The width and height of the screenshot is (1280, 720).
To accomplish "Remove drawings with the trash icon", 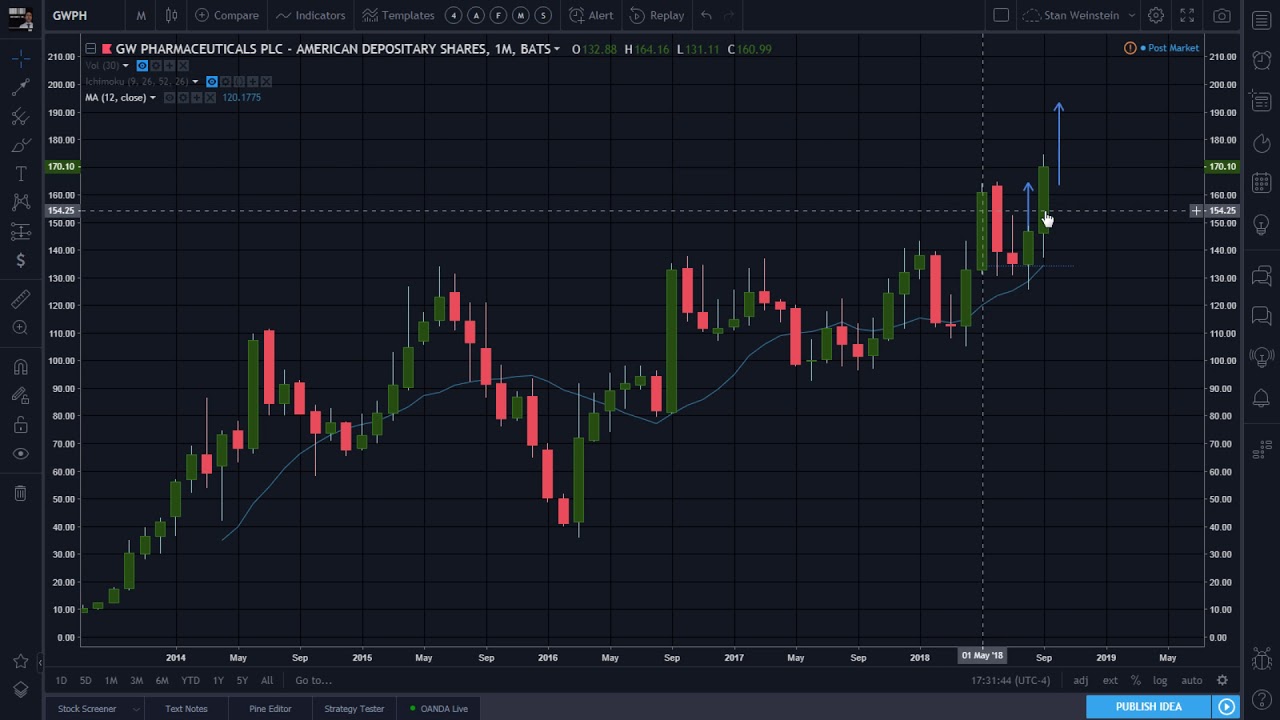I will click(x=20, y=493).
